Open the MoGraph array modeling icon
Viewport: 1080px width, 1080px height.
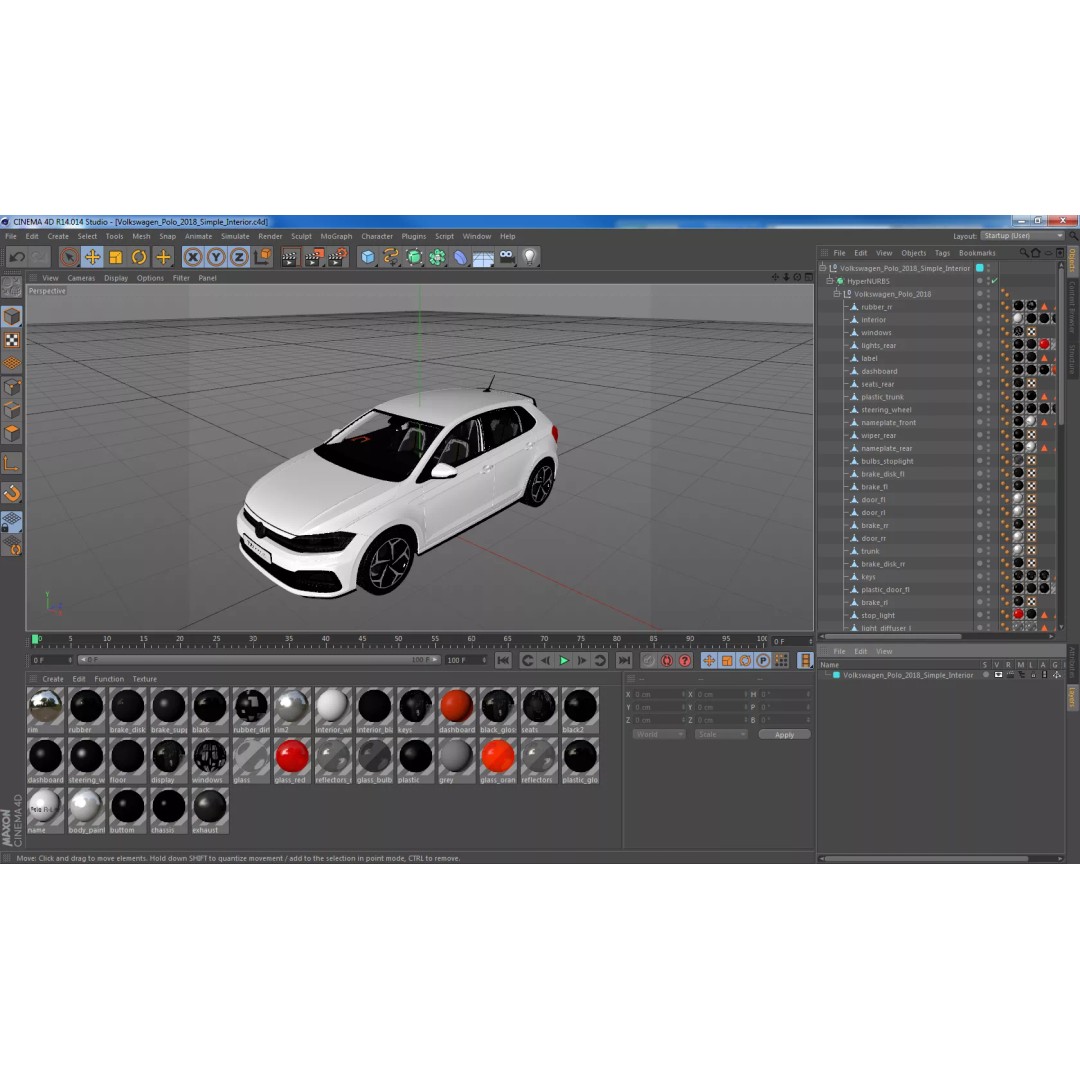(437, 257)
